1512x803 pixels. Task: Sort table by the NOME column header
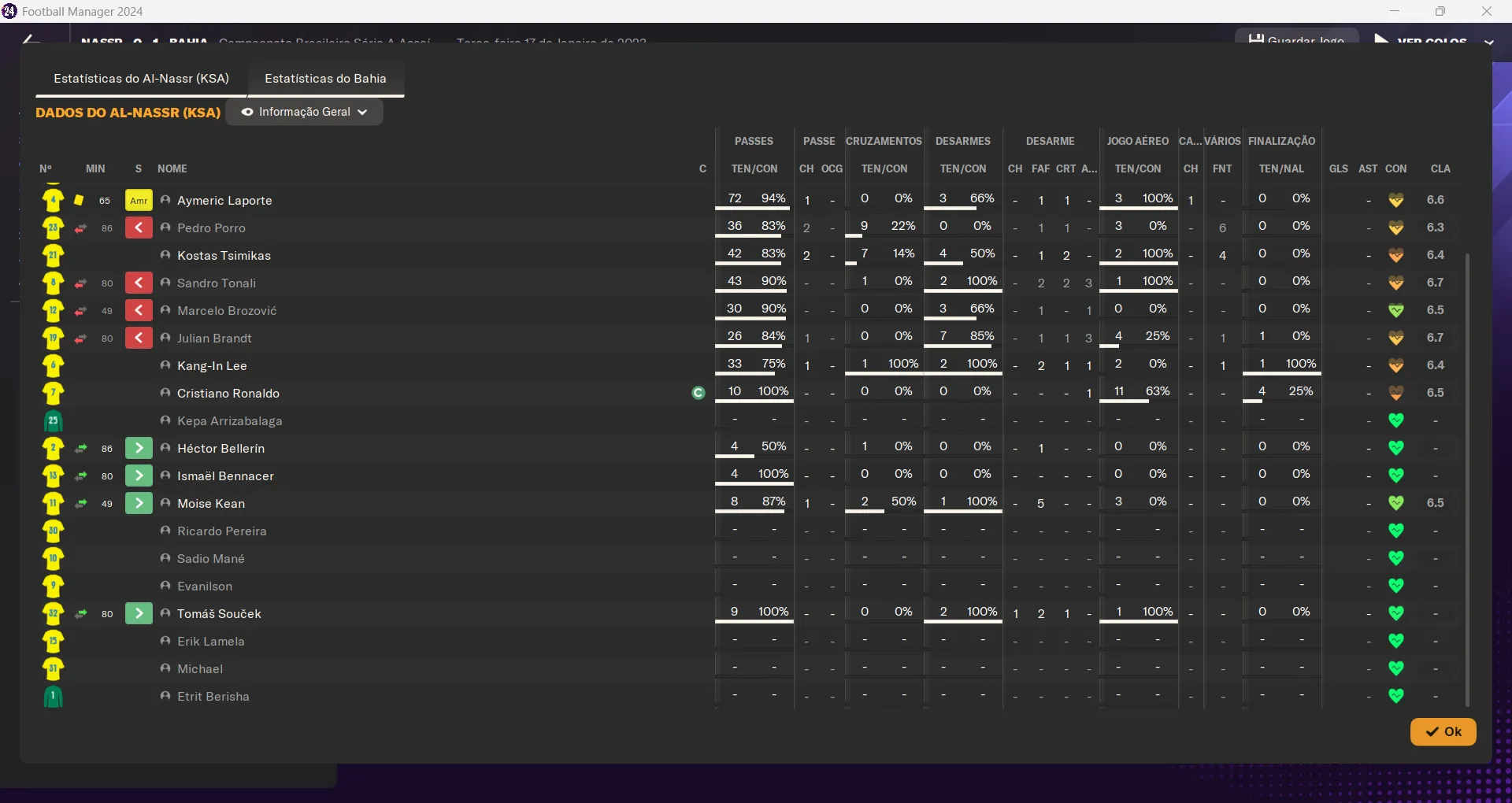point(172,168)
